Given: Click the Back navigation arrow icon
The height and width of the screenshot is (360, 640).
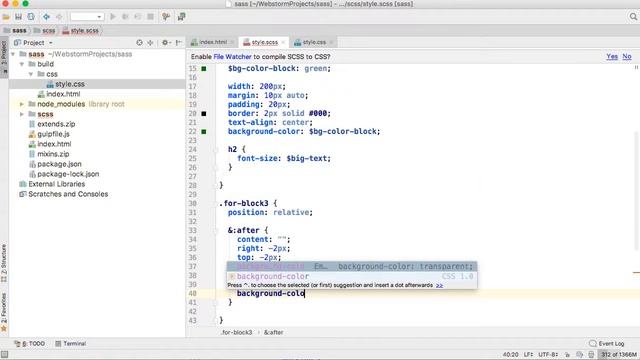Looking at the screenshot, I should [47, 17].
